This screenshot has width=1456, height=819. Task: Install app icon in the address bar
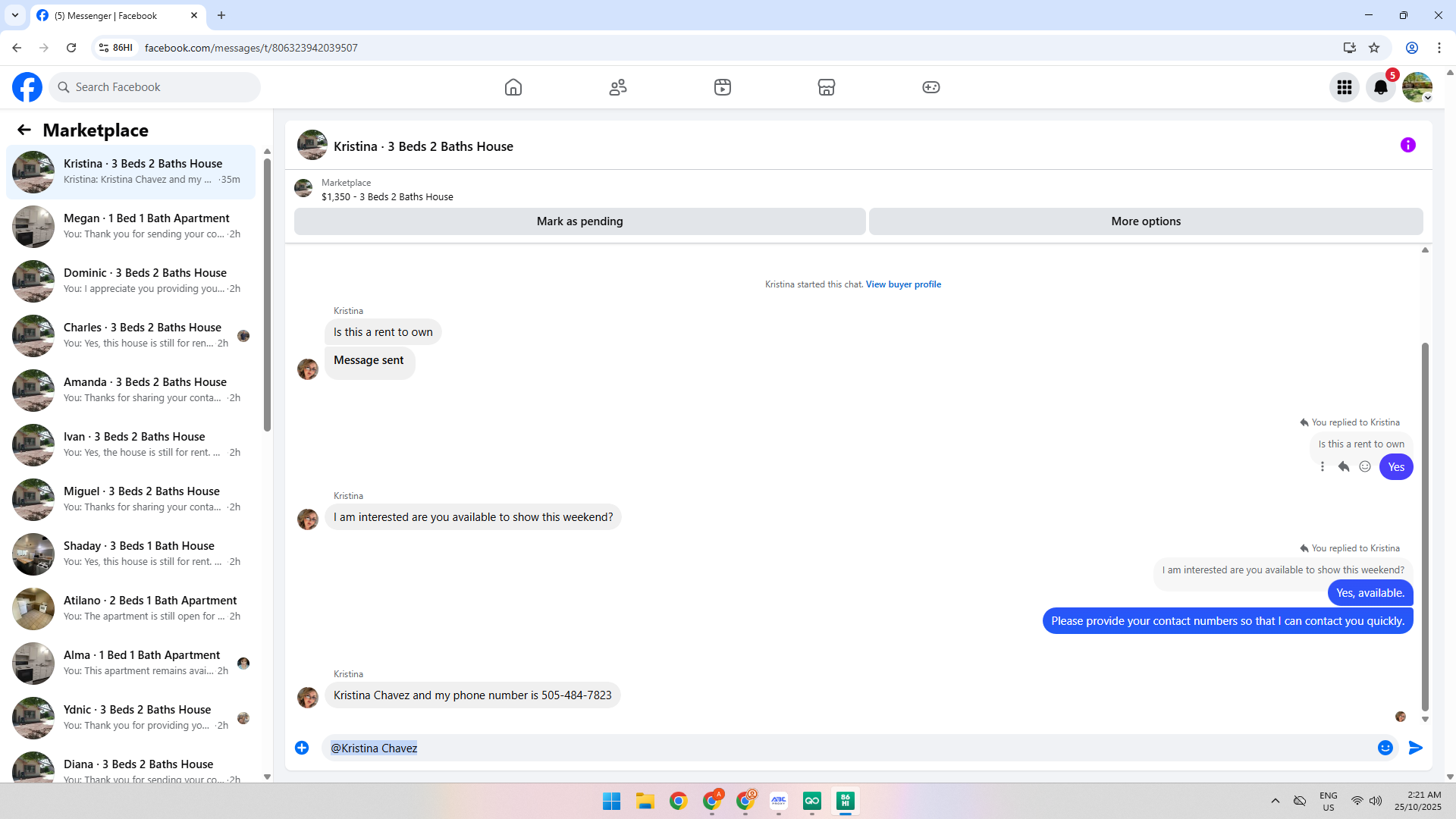click(x=1350, y=48)
